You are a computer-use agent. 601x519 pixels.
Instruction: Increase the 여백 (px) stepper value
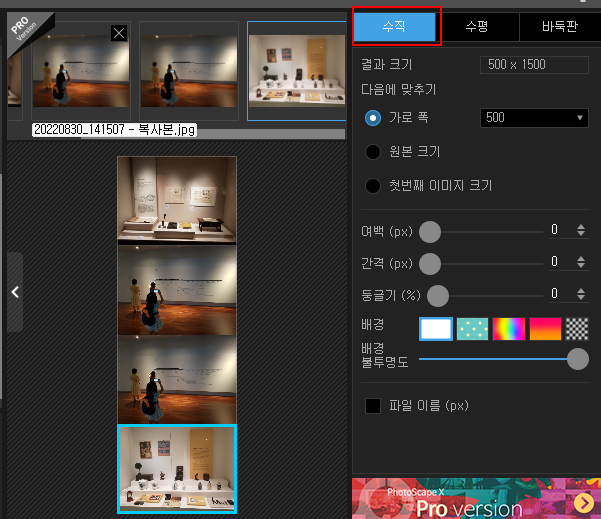(581, 227)
